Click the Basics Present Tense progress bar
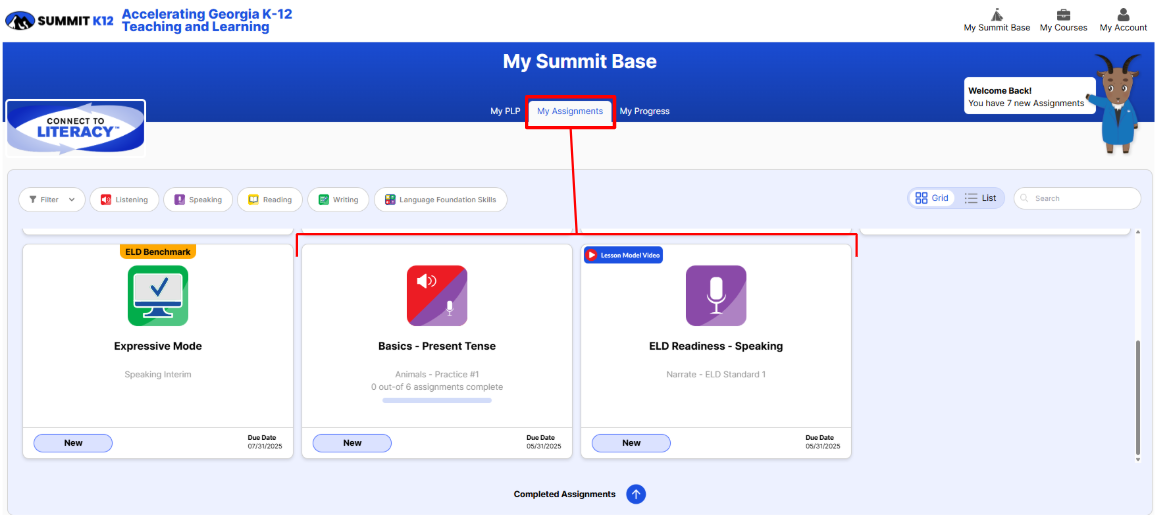The width and height of the screenshot is (1156, 518). 437,400
